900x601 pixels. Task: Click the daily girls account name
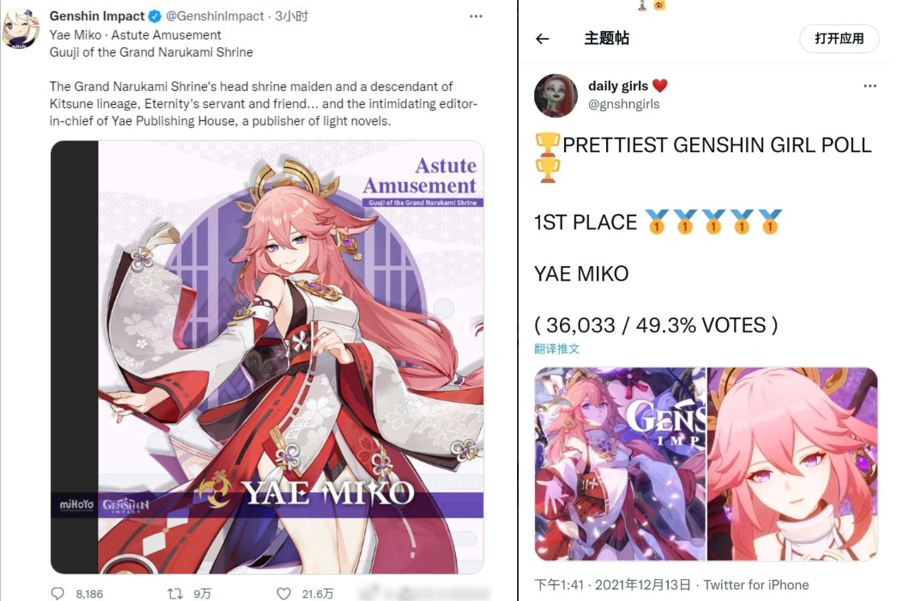coord(618,86)
